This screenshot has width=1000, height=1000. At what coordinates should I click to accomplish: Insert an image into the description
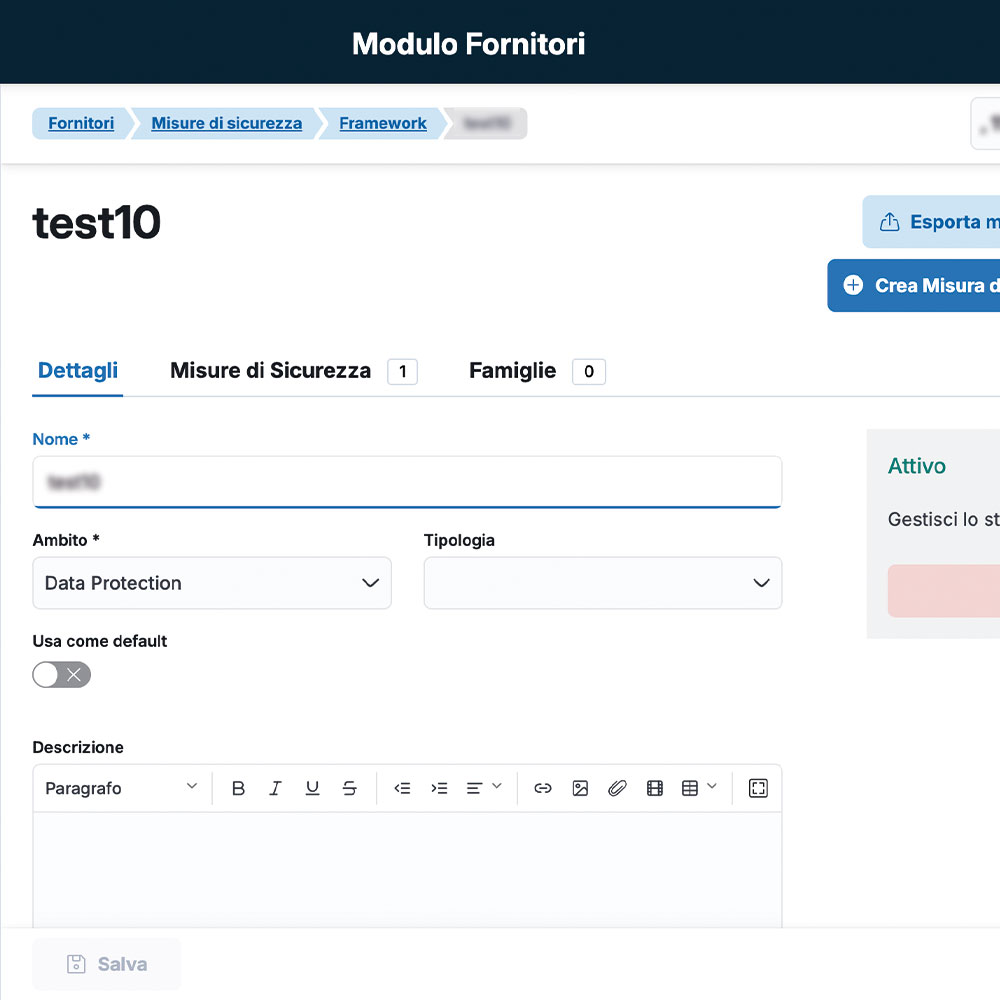pos(580,789)
